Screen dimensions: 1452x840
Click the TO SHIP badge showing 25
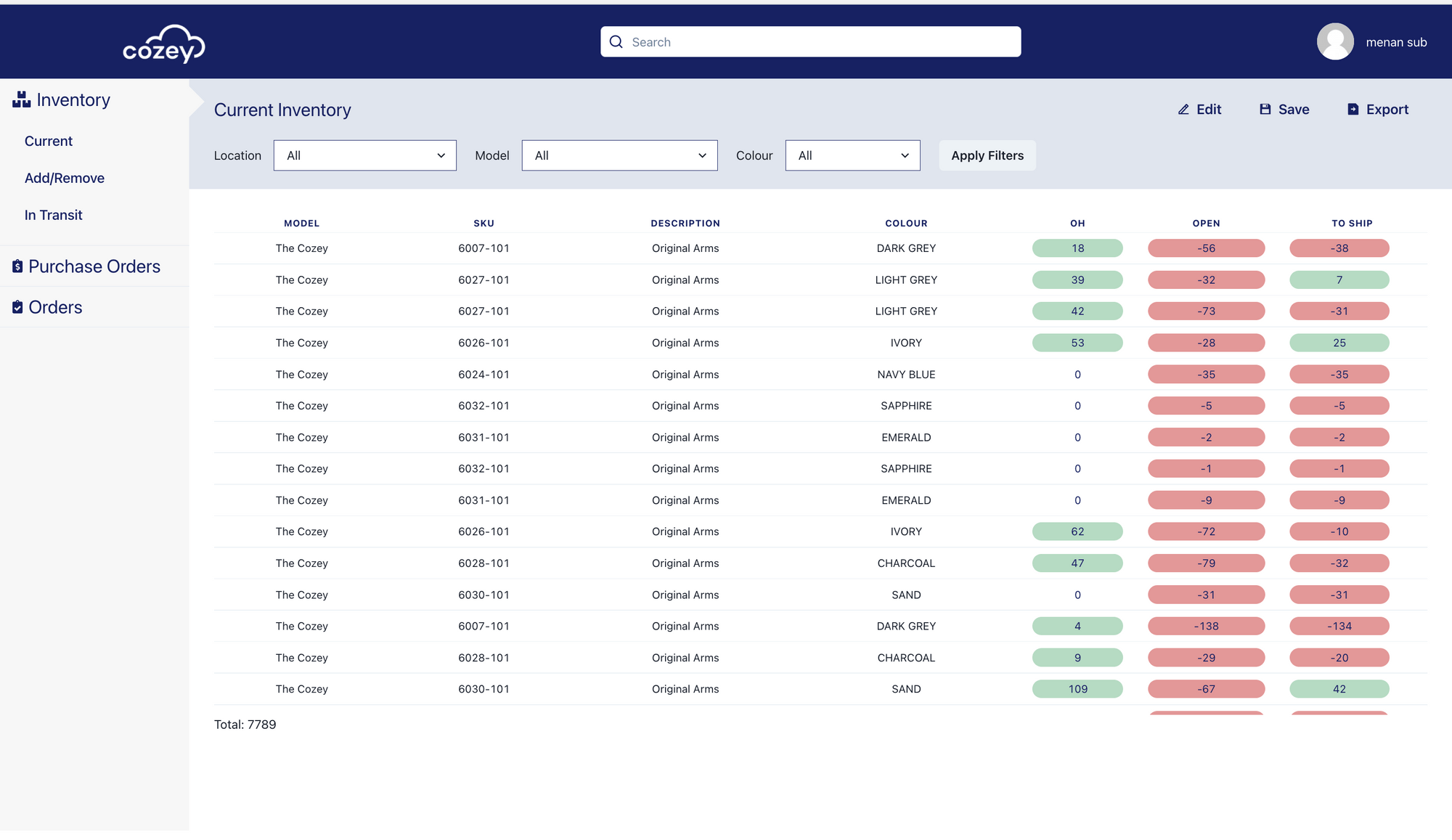click(x=1339, y=343)
